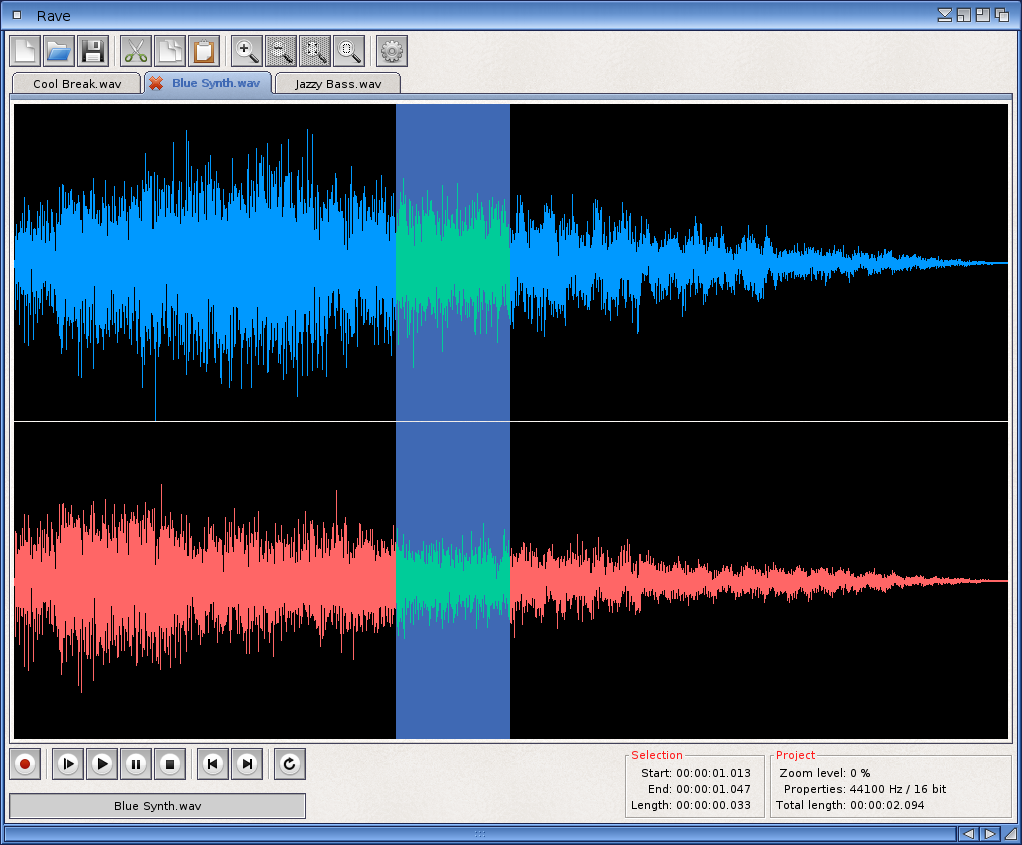Toggle loop playback mode
The width and height of the screenshot is (1022, 845).
click(289, 764)
